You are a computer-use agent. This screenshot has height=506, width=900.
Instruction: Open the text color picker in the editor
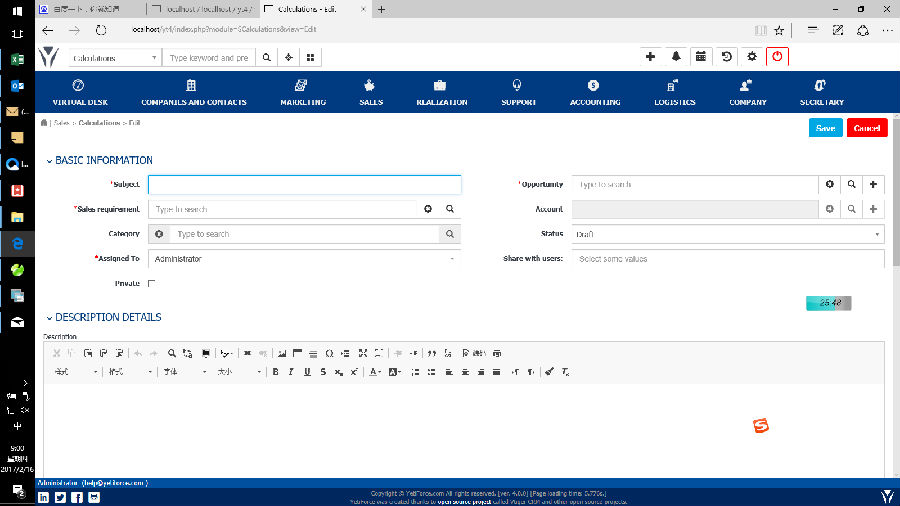pos(375,372)
